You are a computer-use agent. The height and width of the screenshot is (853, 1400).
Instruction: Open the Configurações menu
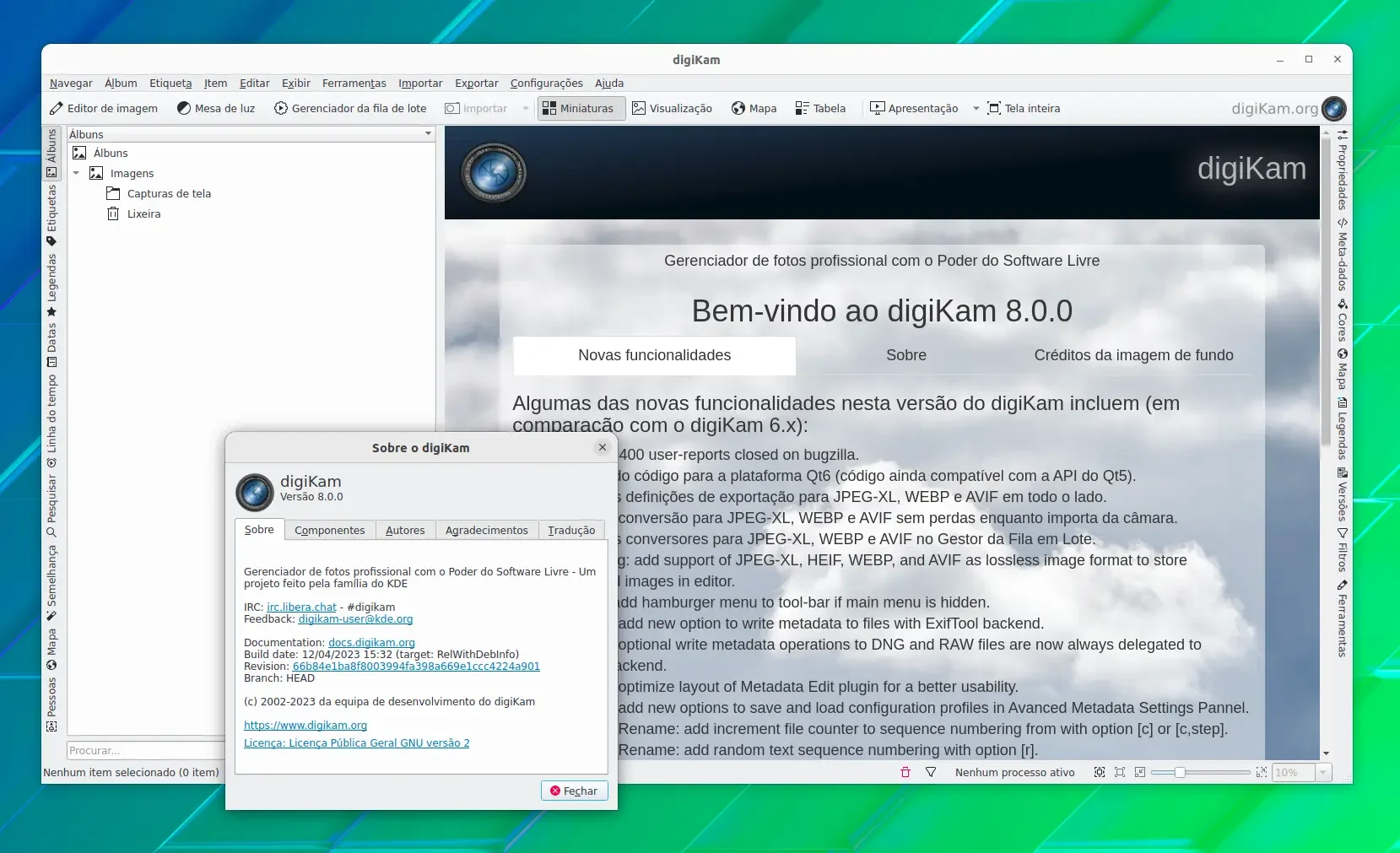coord(546,83)
